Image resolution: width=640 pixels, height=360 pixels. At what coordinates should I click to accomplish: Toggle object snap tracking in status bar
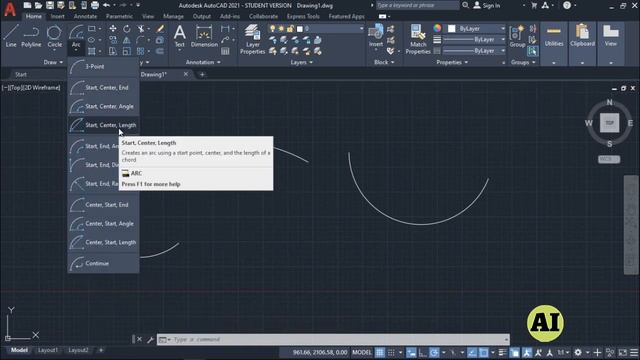[472, 352]
